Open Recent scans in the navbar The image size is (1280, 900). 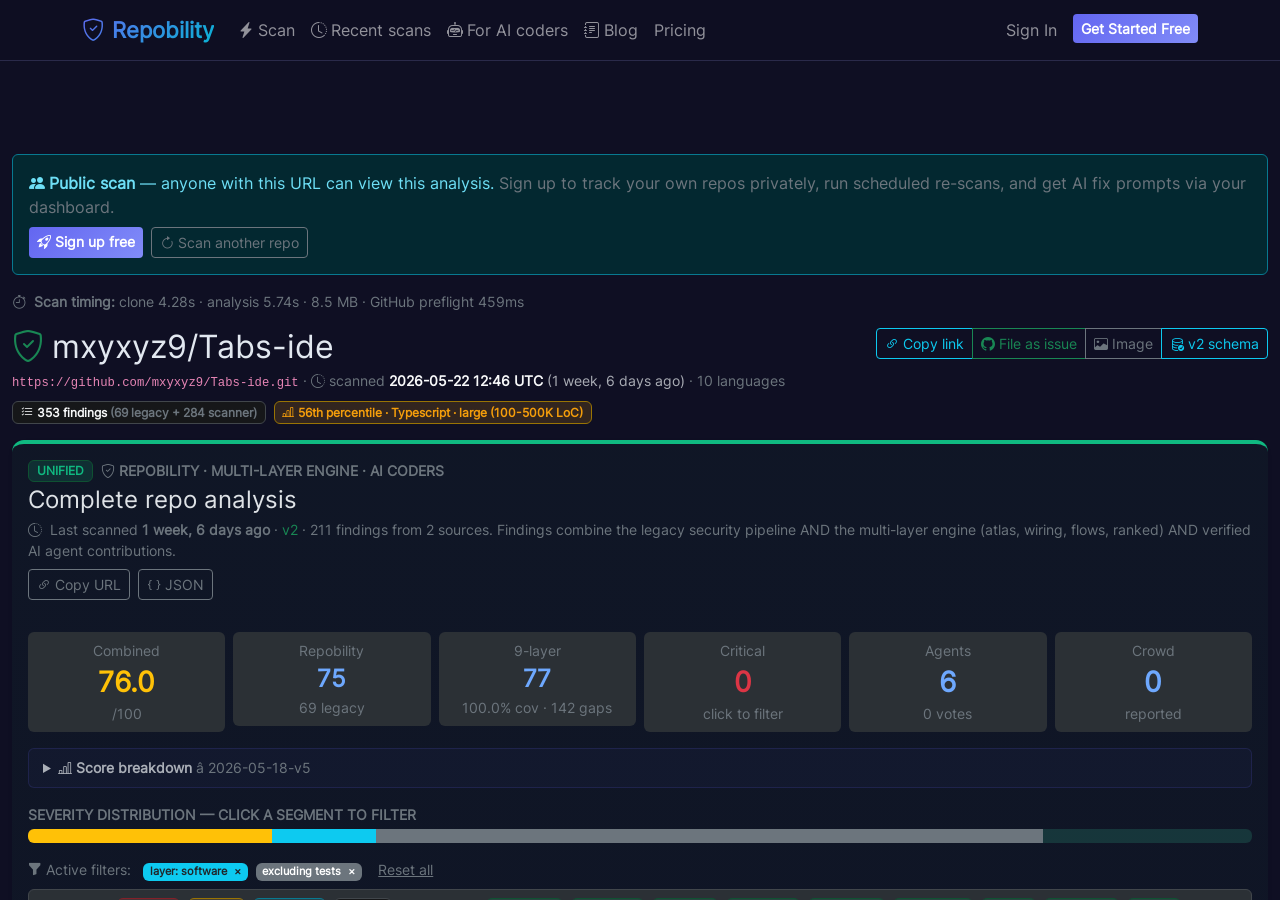click(x=371, y=30)
